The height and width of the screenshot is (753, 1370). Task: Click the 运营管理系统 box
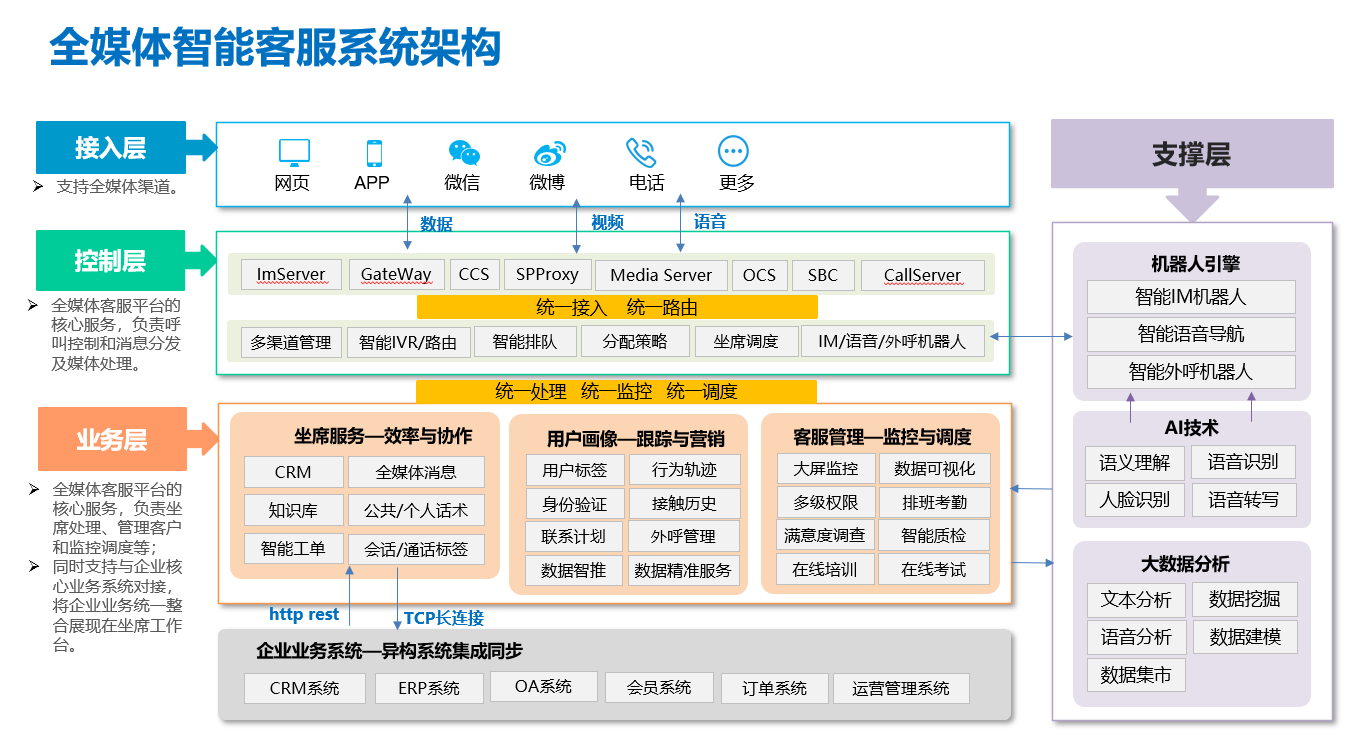click(901, 688)
